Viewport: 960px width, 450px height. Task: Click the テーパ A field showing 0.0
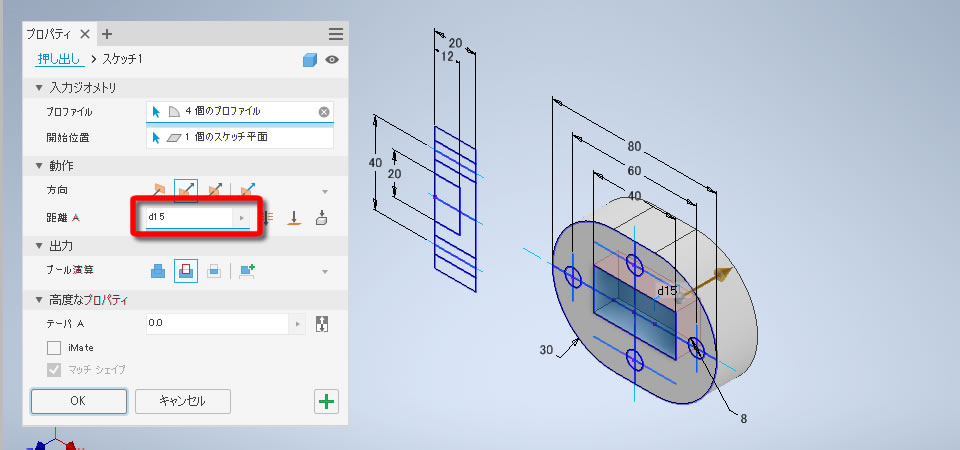(217, 324)
